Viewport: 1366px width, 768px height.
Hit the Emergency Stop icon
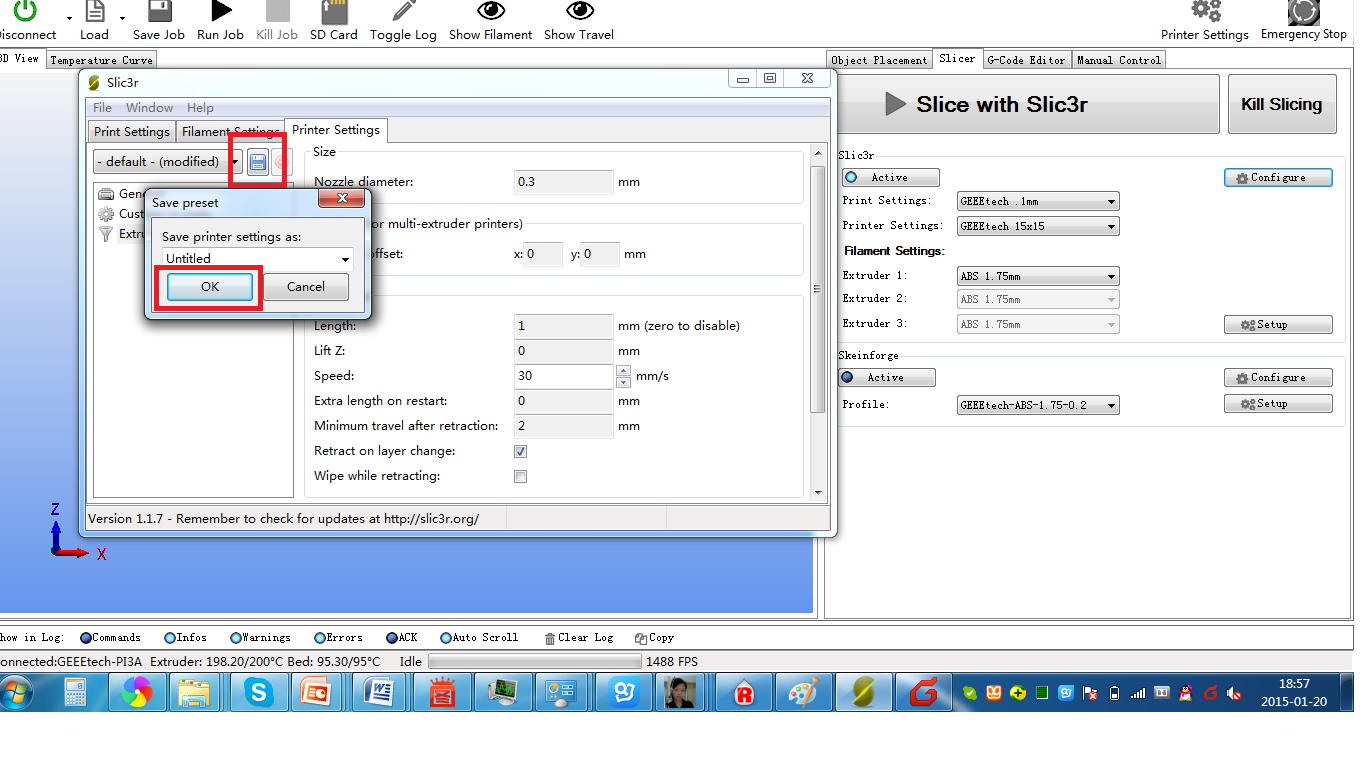1303,11
